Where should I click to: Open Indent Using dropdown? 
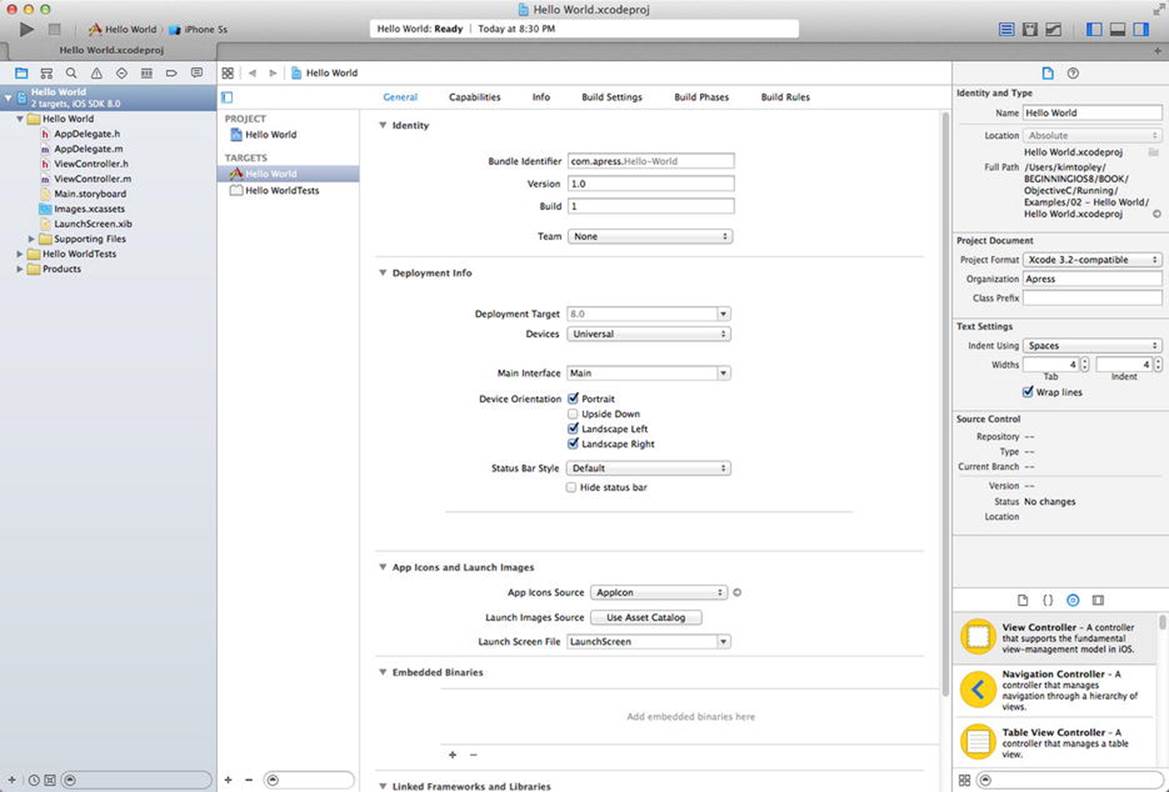1092,345
